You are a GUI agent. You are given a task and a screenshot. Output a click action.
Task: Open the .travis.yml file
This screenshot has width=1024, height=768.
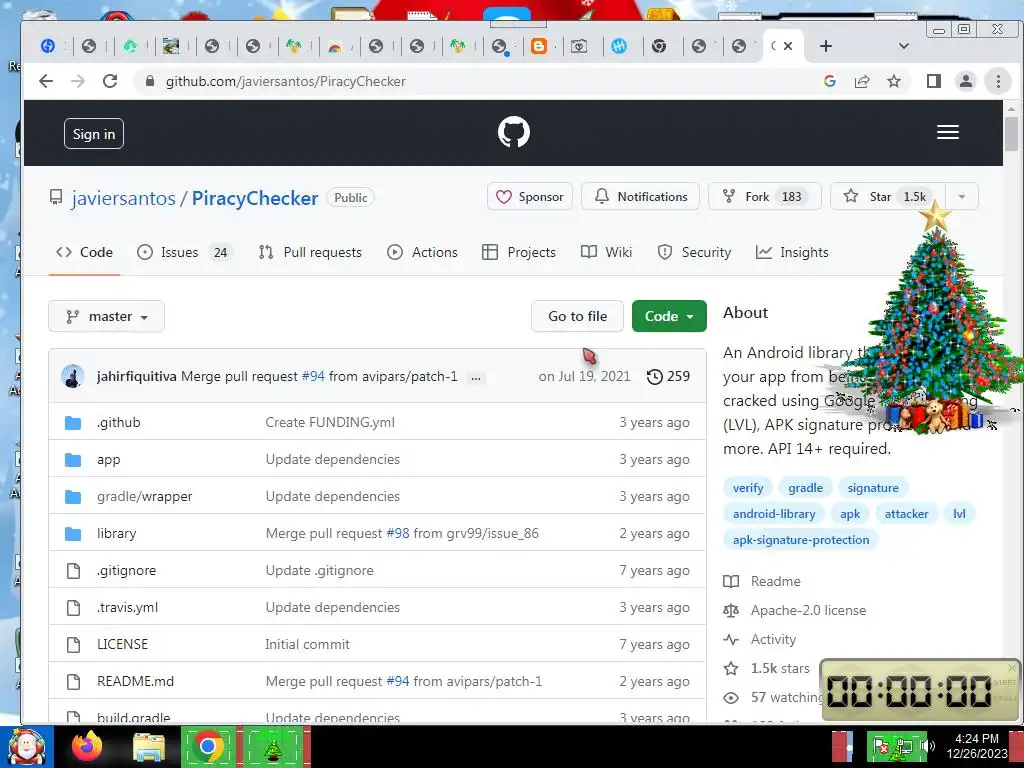tap(127, 607)
